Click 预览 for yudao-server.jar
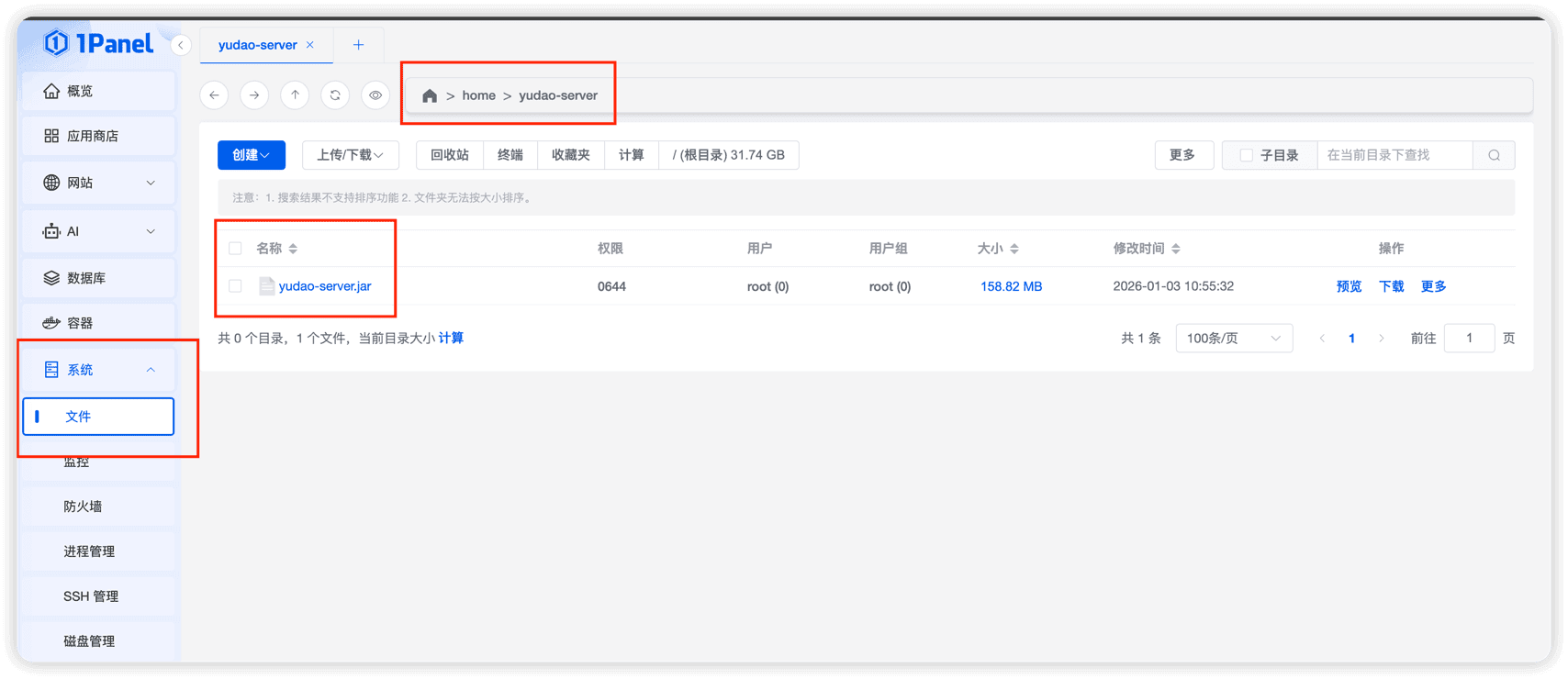This screenshot has width=1568, height=679. point(1349,286)
